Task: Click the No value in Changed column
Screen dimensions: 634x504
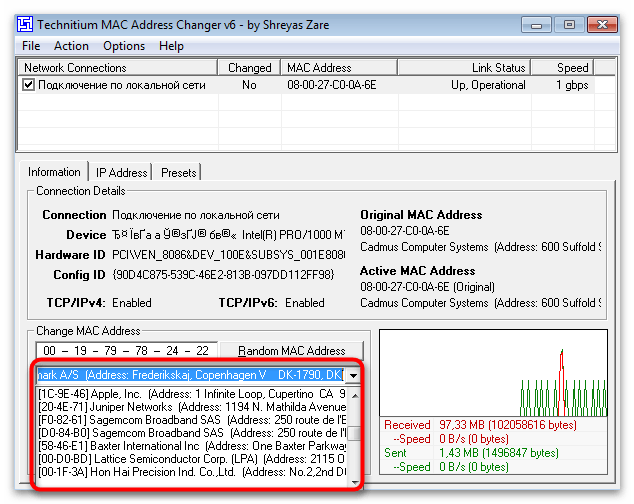Action: (x=249, y=85)
